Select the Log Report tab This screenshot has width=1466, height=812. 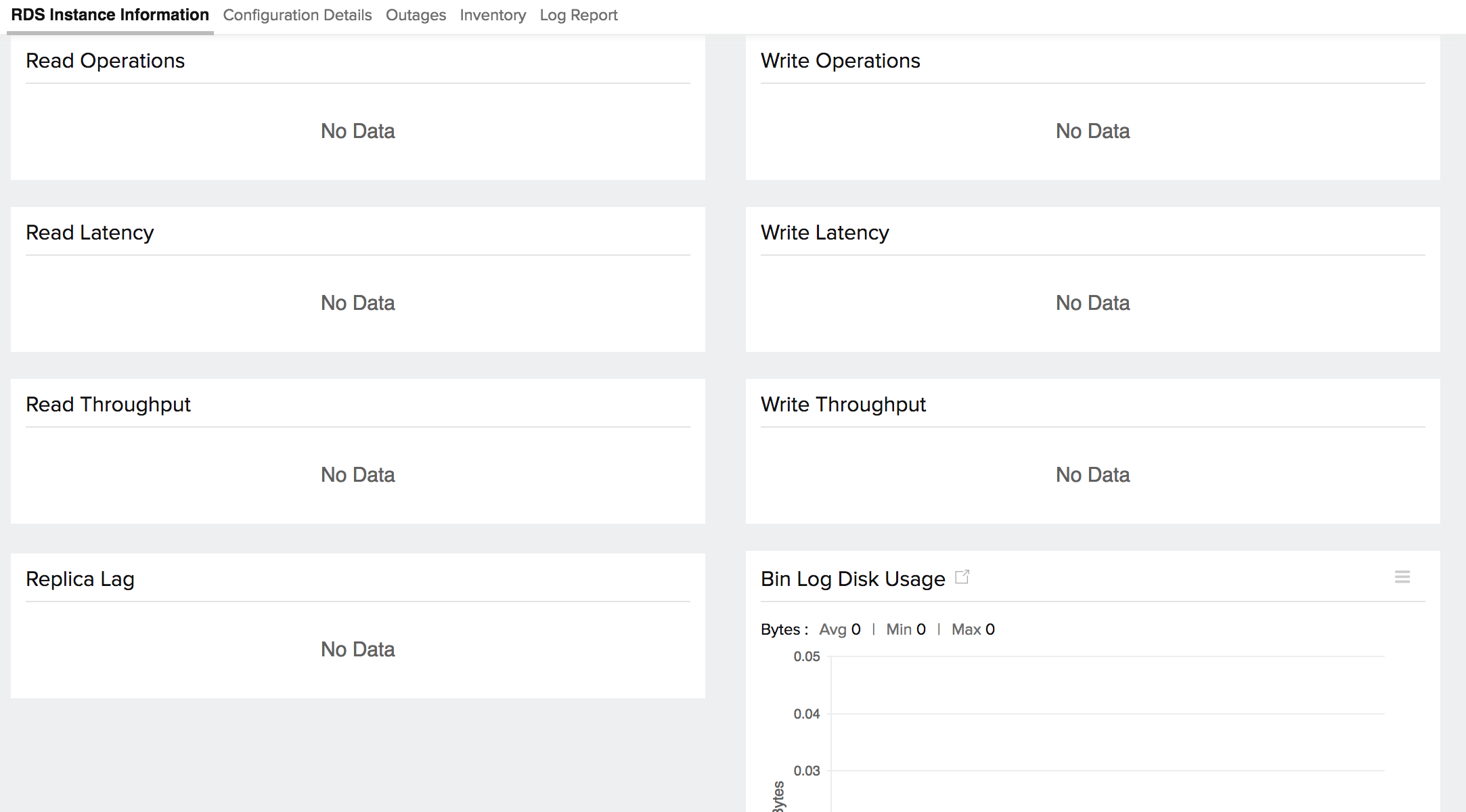point(578,15)
